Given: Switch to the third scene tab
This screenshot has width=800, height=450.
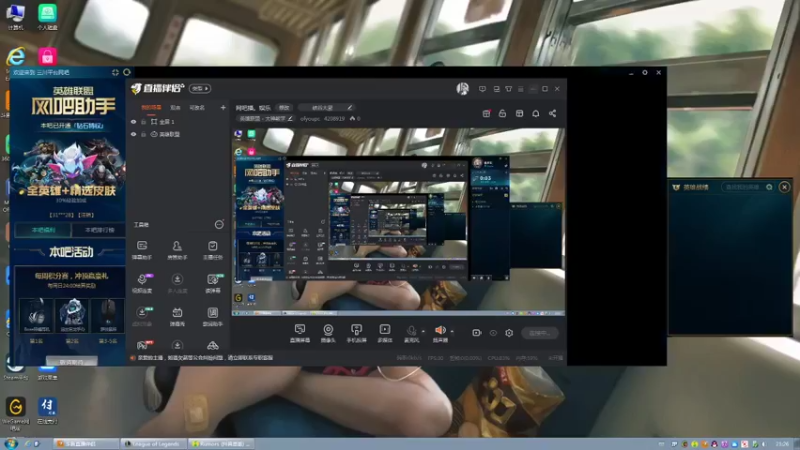Looking at the screenshot, I should (197, 108).
